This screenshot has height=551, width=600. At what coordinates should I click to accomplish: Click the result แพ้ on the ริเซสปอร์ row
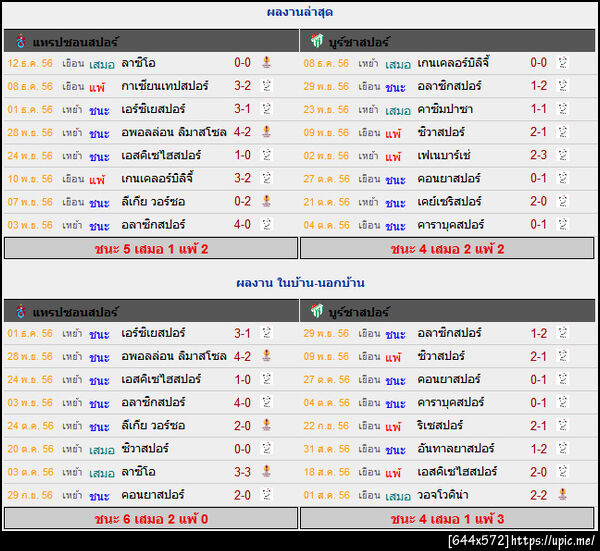pos(393,426)
